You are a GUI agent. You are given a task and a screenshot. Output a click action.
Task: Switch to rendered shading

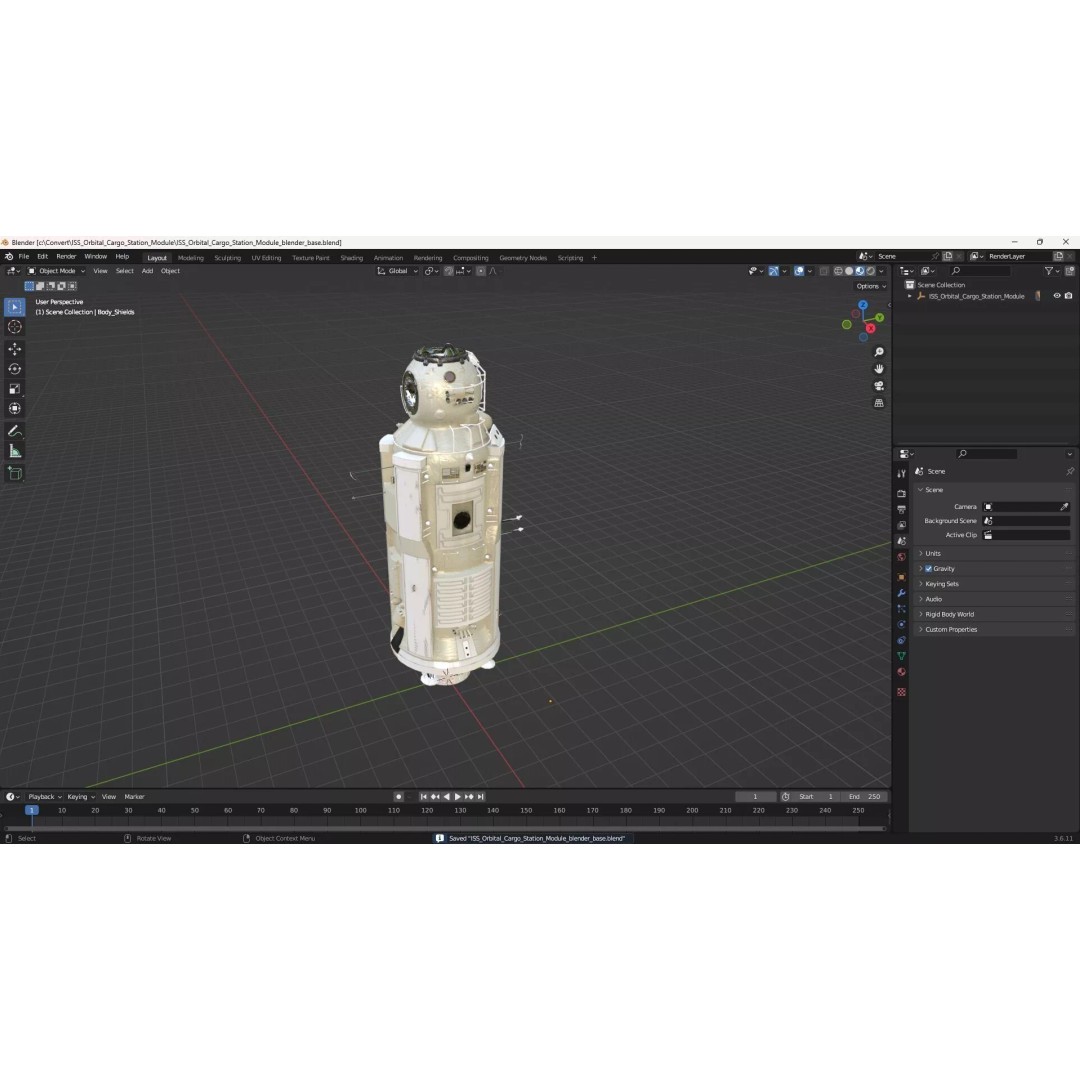click(871, 271)
